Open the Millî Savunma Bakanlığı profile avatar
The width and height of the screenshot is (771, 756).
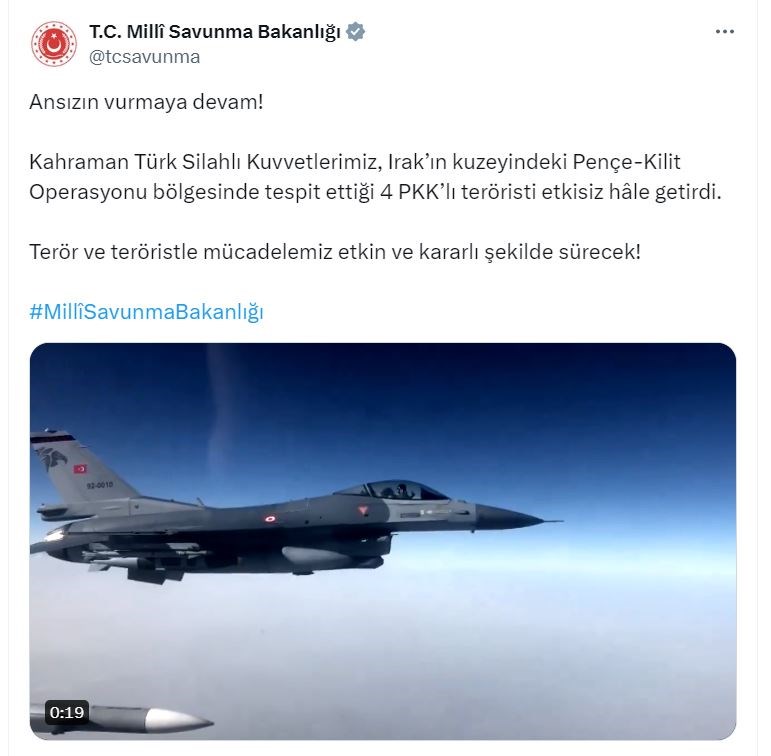pos(54,44)
